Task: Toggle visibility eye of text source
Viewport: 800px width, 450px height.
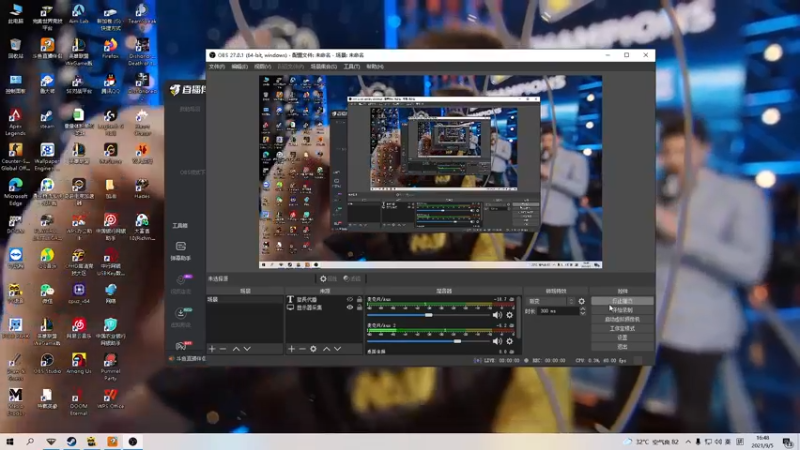Action: click(x=349, y=300)
